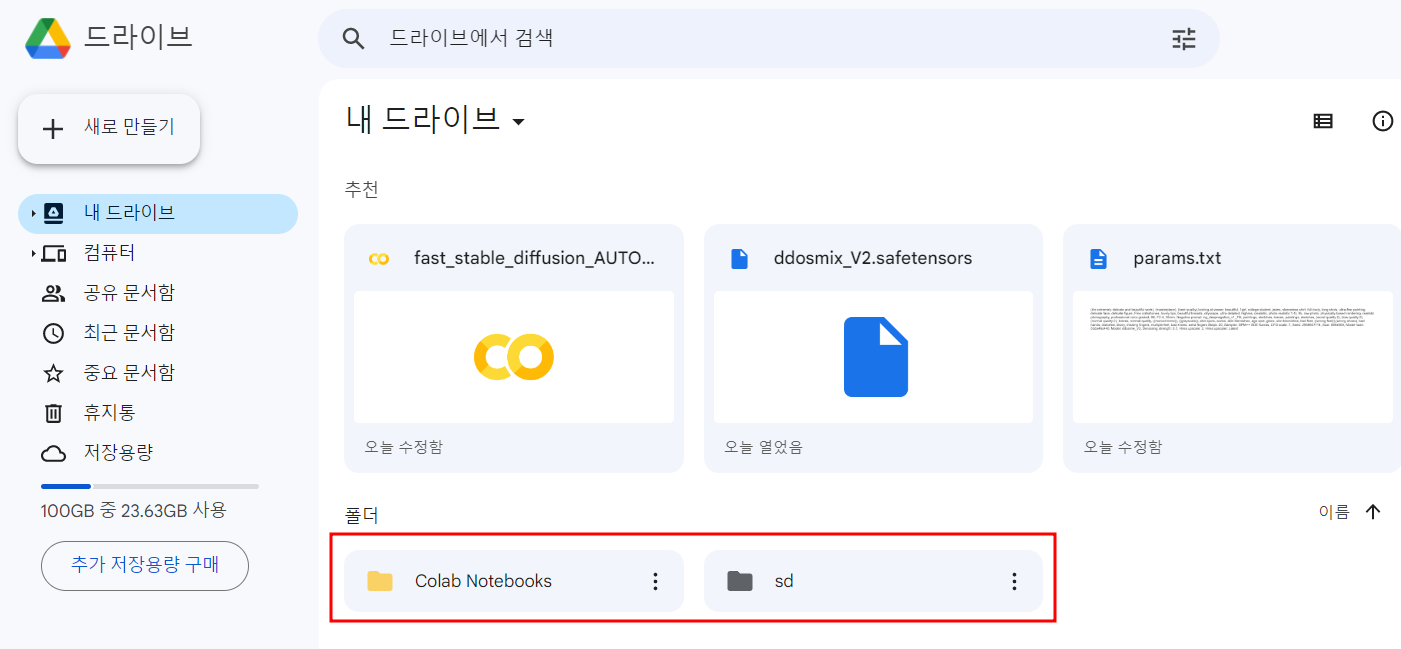Image resolution: width=1401 pixels, height=649 pixels.
Task: Click 추가 저장용량 구매 button
Action: 145,566
